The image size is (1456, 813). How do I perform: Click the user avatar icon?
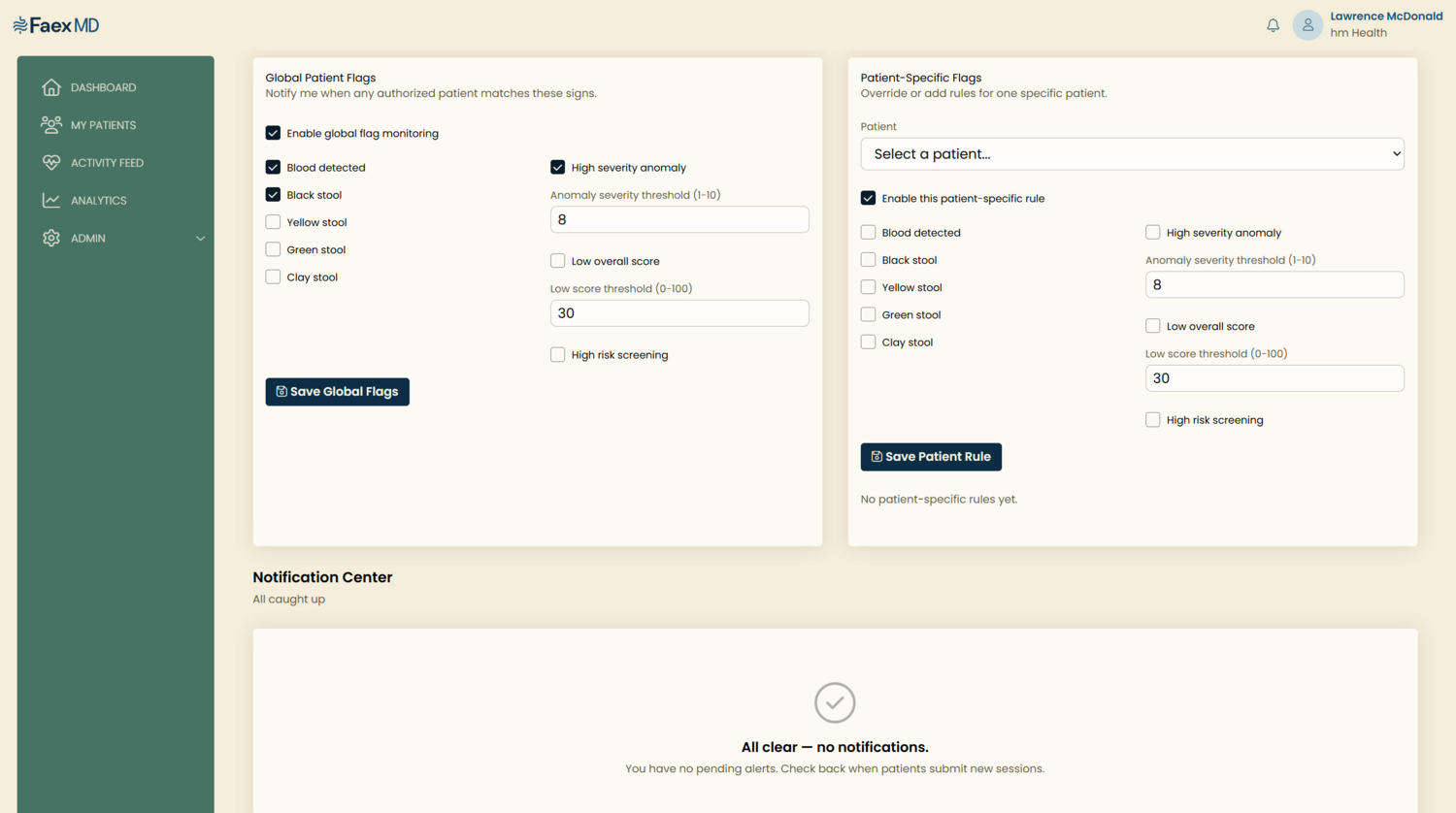coord(1307,25)
